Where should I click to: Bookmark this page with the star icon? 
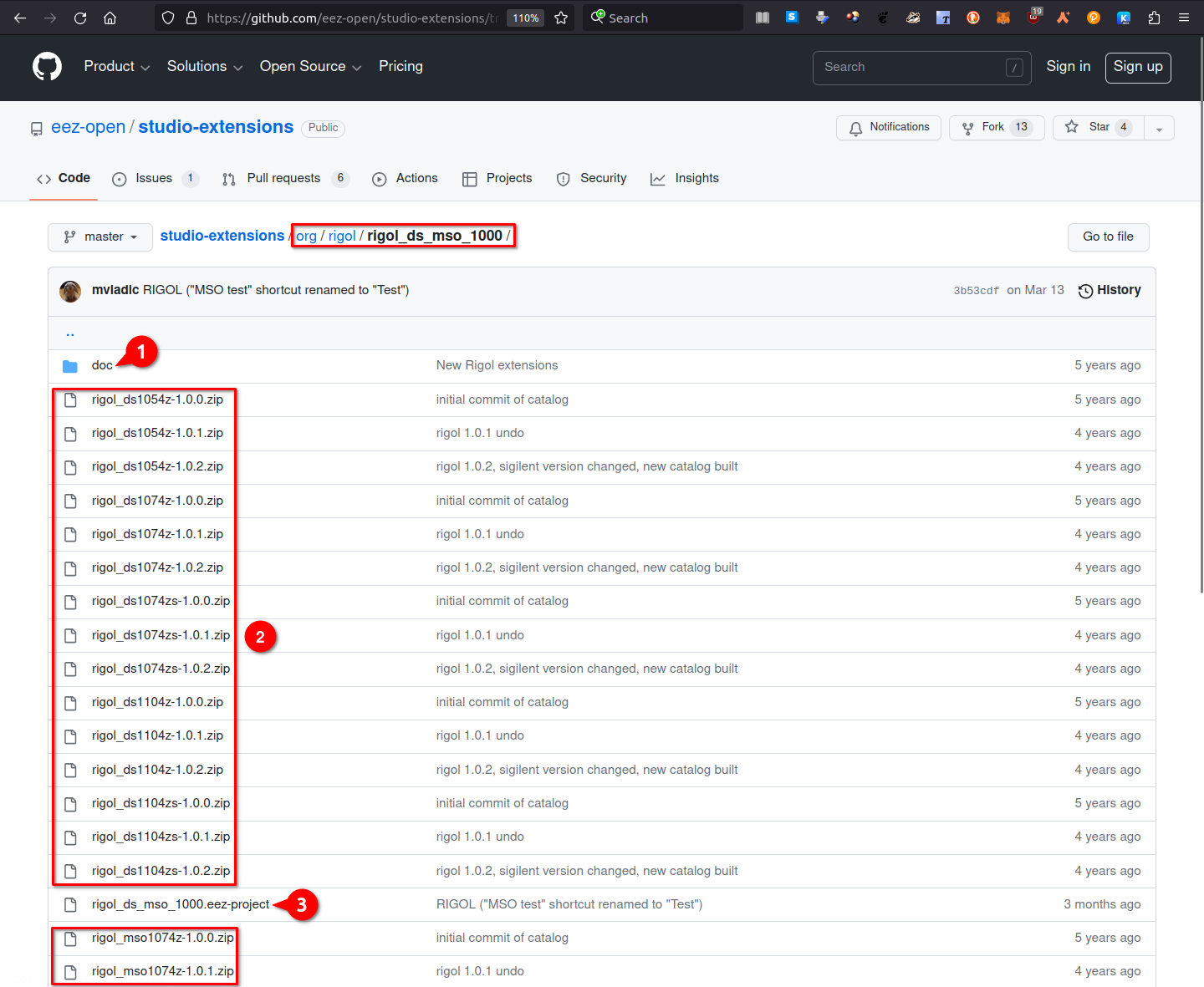561,18
